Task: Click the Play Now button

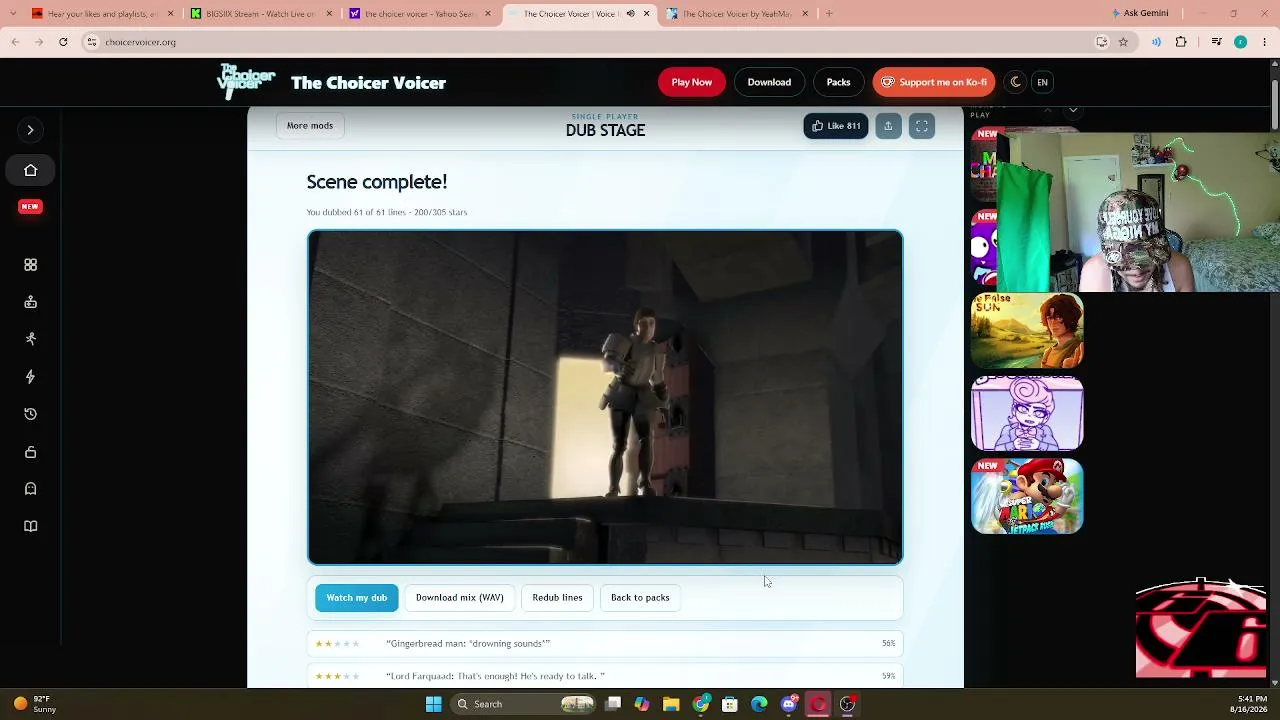Action: coord(691,82)
